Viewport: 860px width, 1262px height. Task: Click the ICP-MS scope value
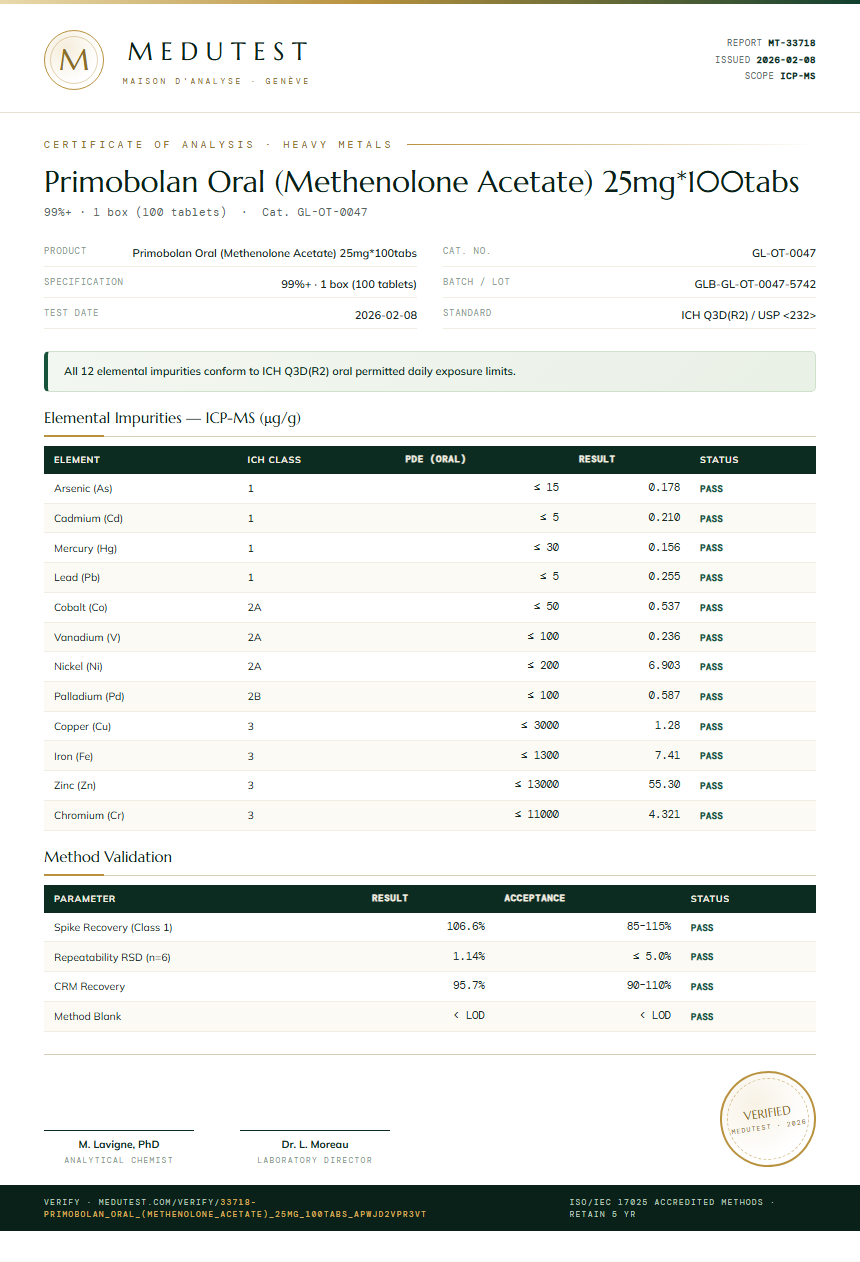(x=798, y=76)
